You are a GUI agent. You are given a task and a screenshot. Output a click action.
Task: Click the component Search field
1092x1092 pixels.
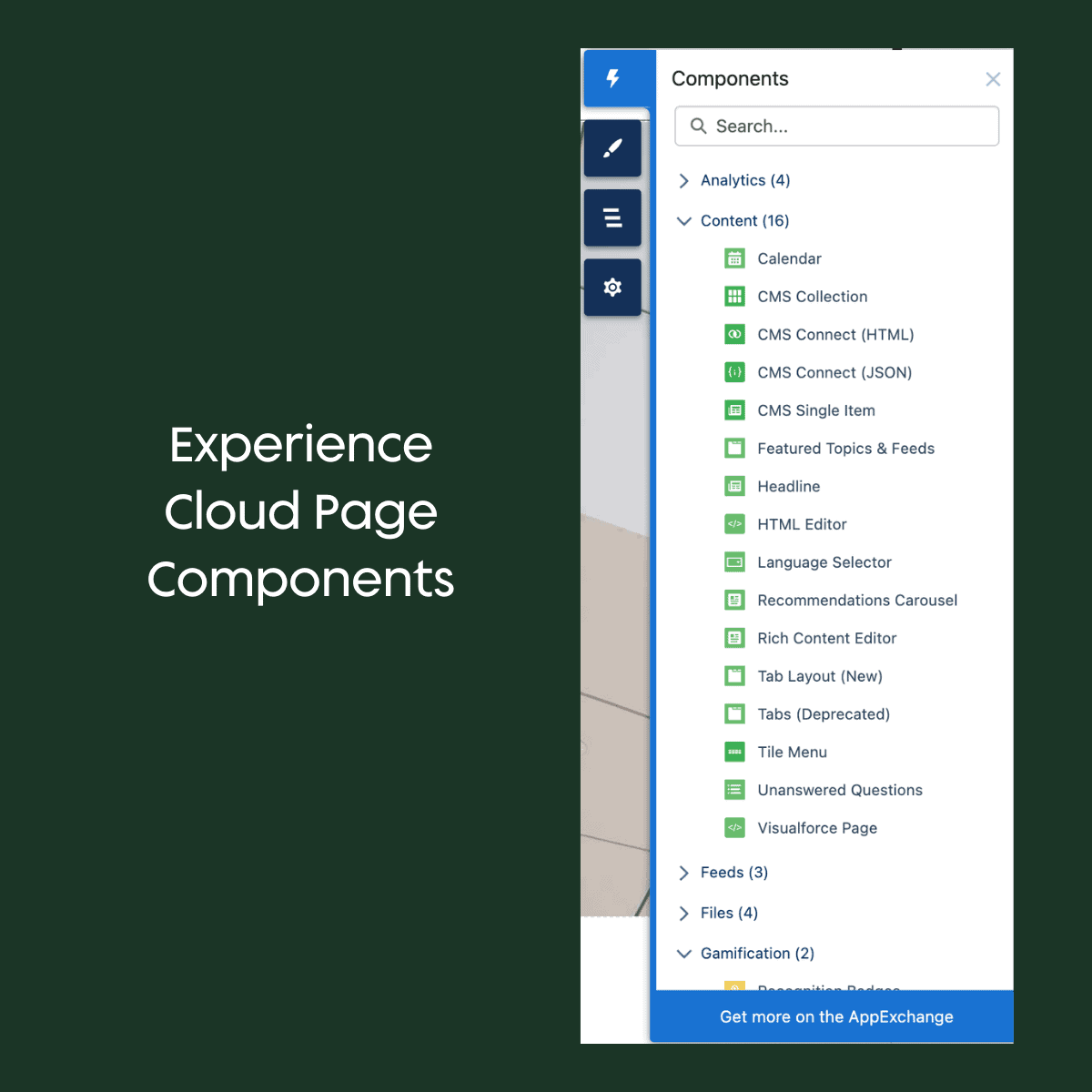click(837, 126)
